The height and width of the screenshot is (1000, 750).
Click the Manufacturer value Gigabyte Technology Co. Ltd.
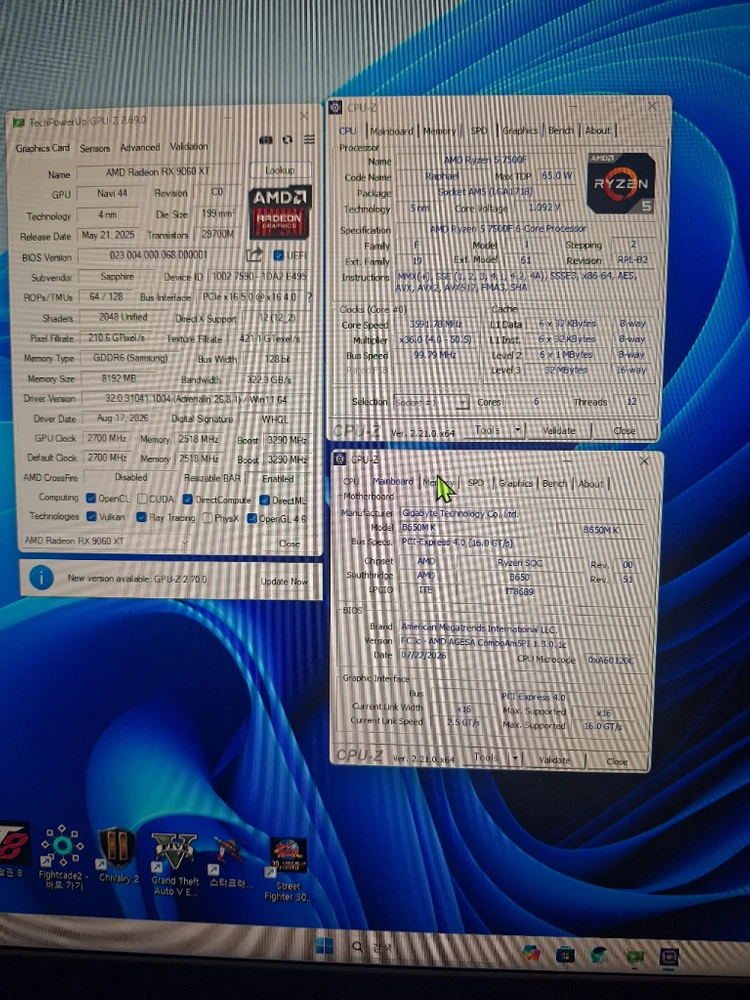click(520, 513)
